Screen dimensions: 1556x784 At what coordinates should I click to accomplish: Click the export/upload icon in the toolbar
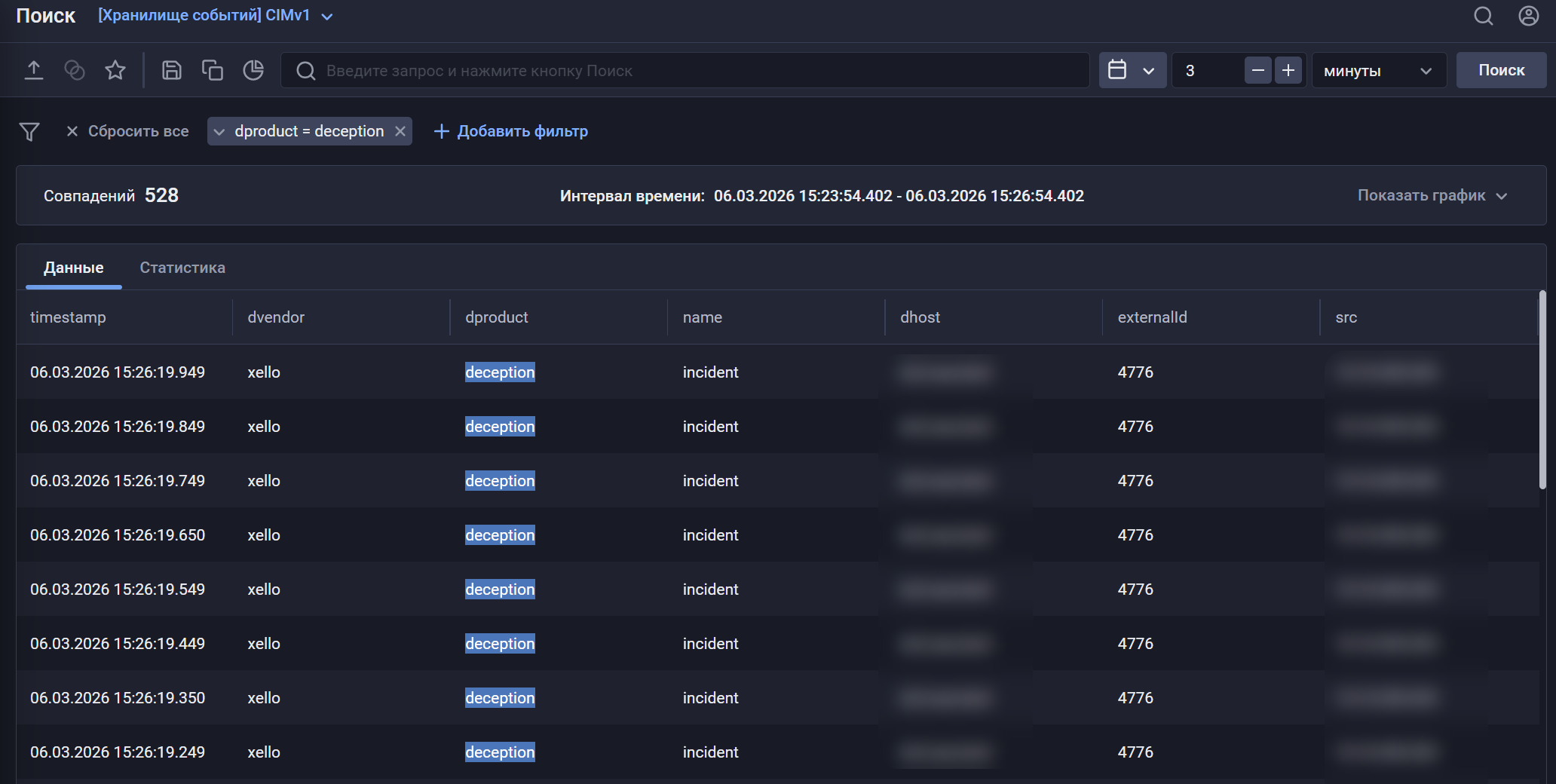tap(34, 69)
